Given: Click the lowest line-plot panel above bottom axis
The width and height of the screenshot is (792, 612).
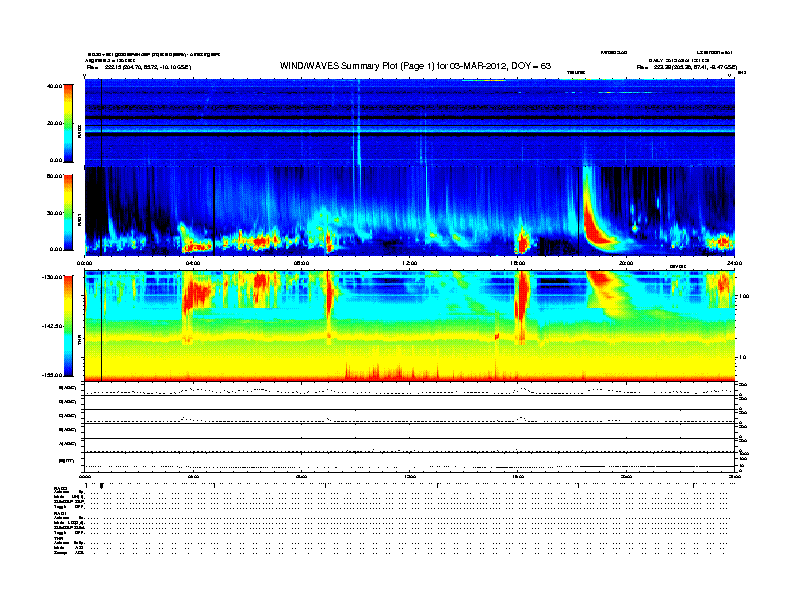Looking at the screenshot, I should coord(410,462).
